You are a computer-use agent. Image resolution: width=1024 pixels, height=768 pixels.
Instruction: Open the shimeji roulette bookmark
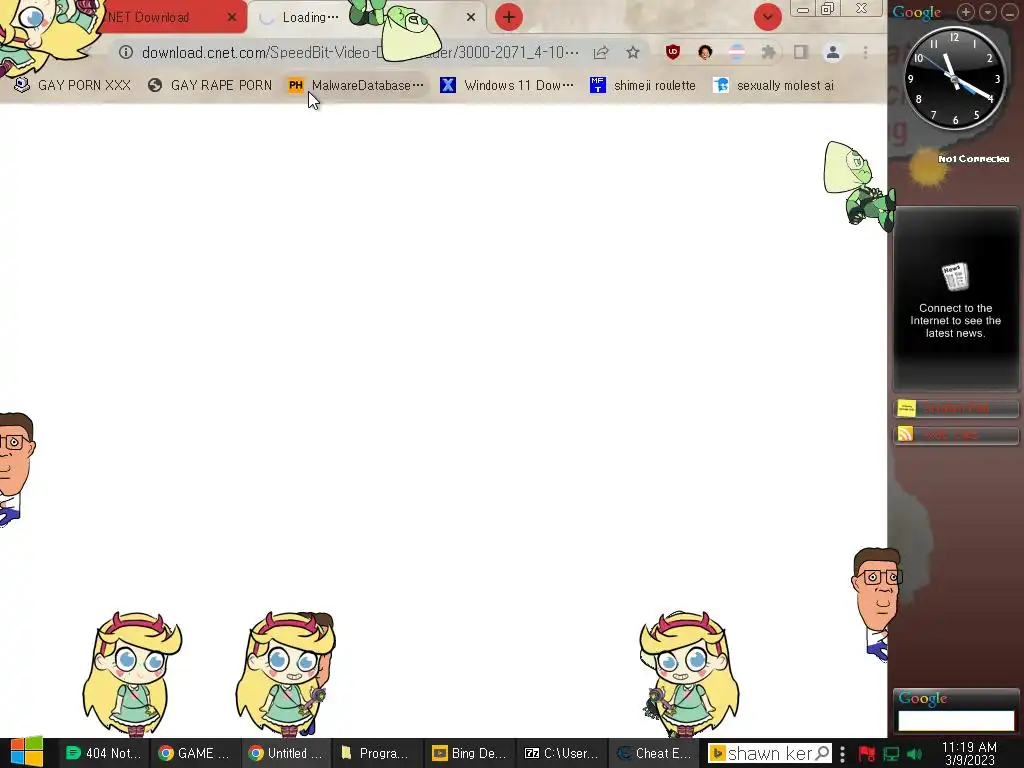click(x=643, y=85)
